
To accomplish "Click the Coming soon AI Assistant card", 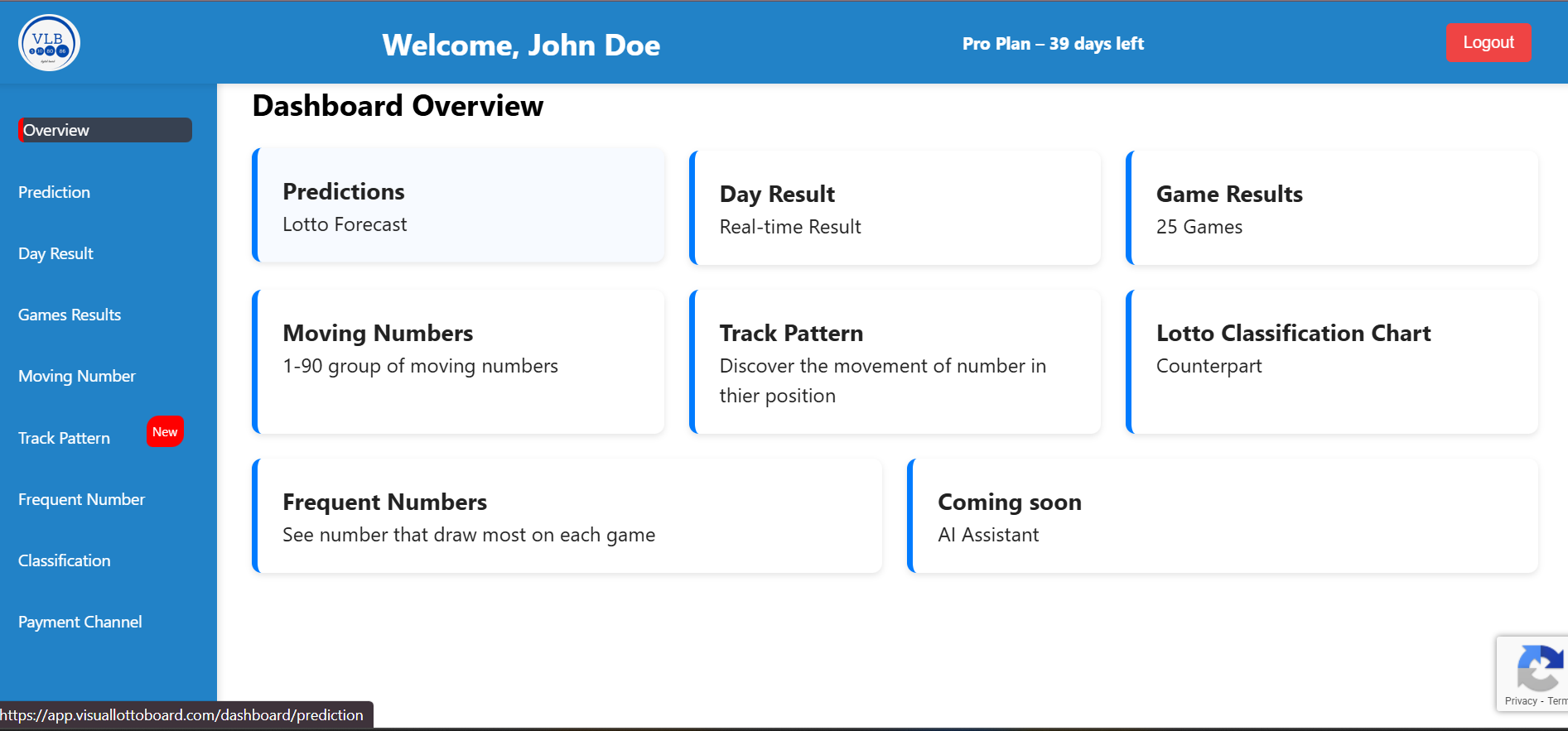I will click(x=1223, y=516).
